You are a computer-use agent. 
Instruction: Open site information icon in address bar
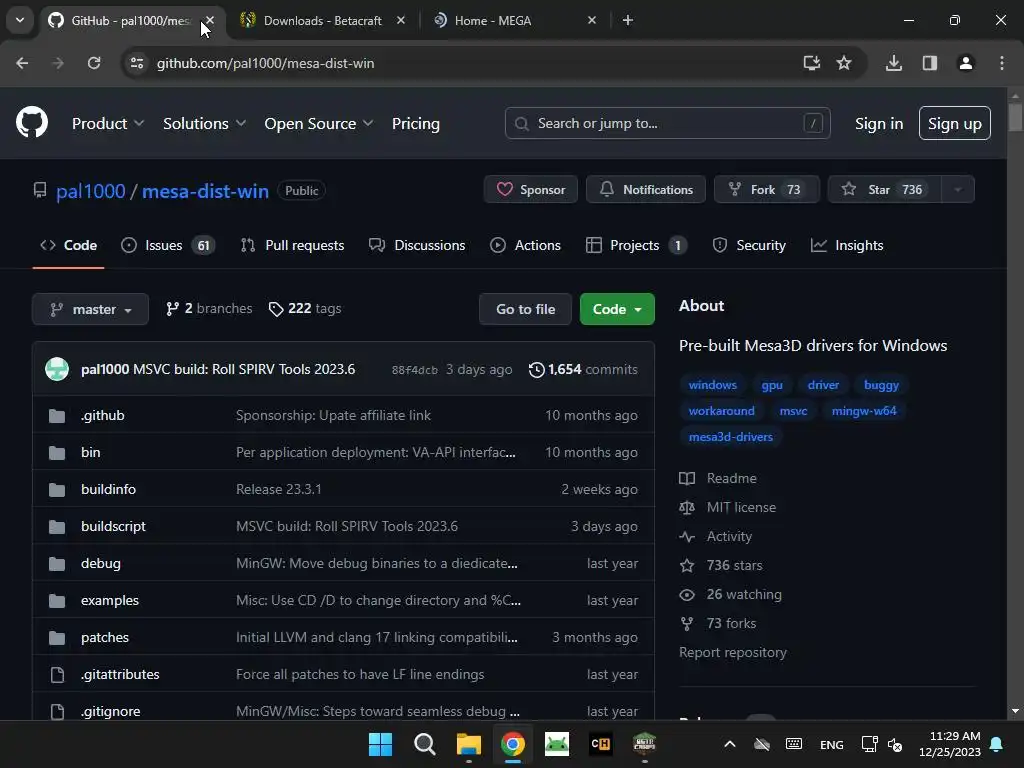pos(137,63)
